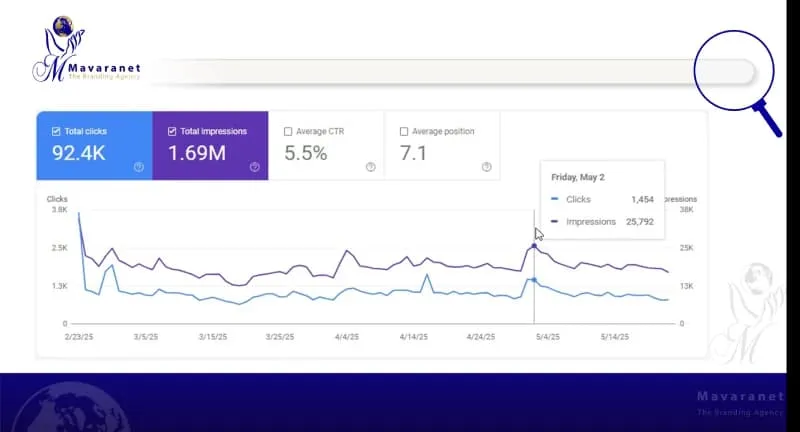Uncheck the Total clicks checkbox

[56, 131]
